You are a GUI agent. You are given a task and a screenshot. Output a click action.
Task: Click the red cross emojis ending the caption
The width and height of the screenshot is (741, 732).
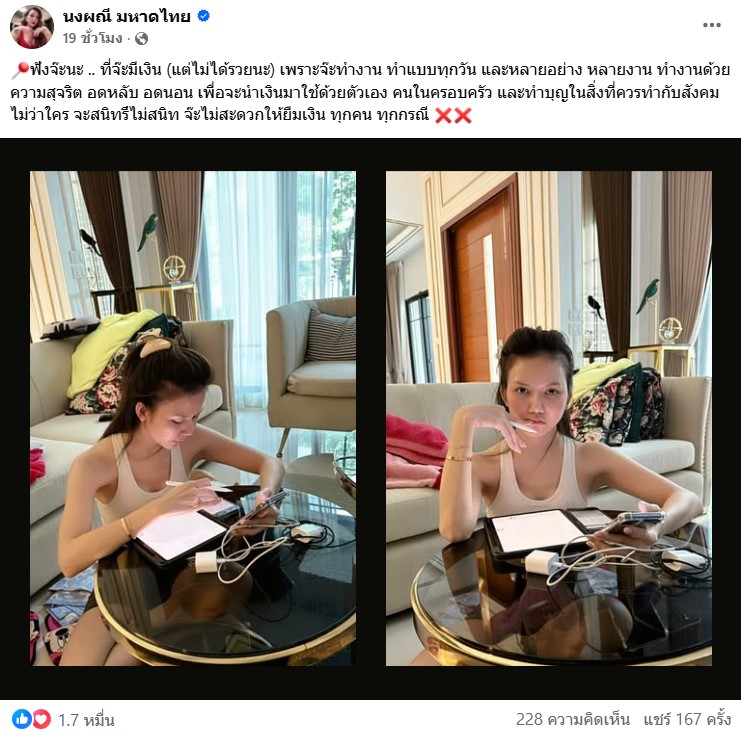tap(453, 115)
